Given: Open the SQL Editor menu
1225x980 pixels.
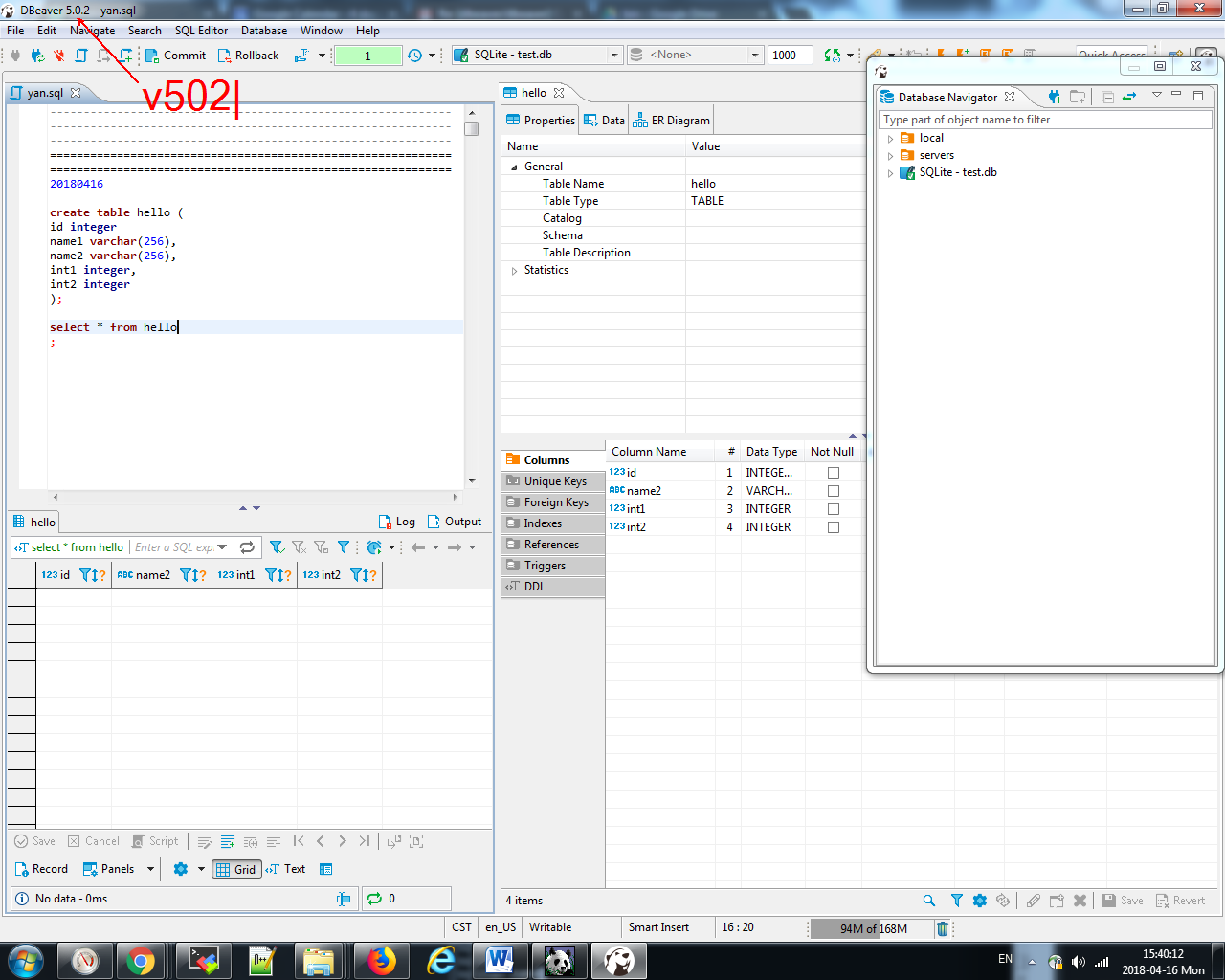Looking at the screenshot, I should pos(201,31).
